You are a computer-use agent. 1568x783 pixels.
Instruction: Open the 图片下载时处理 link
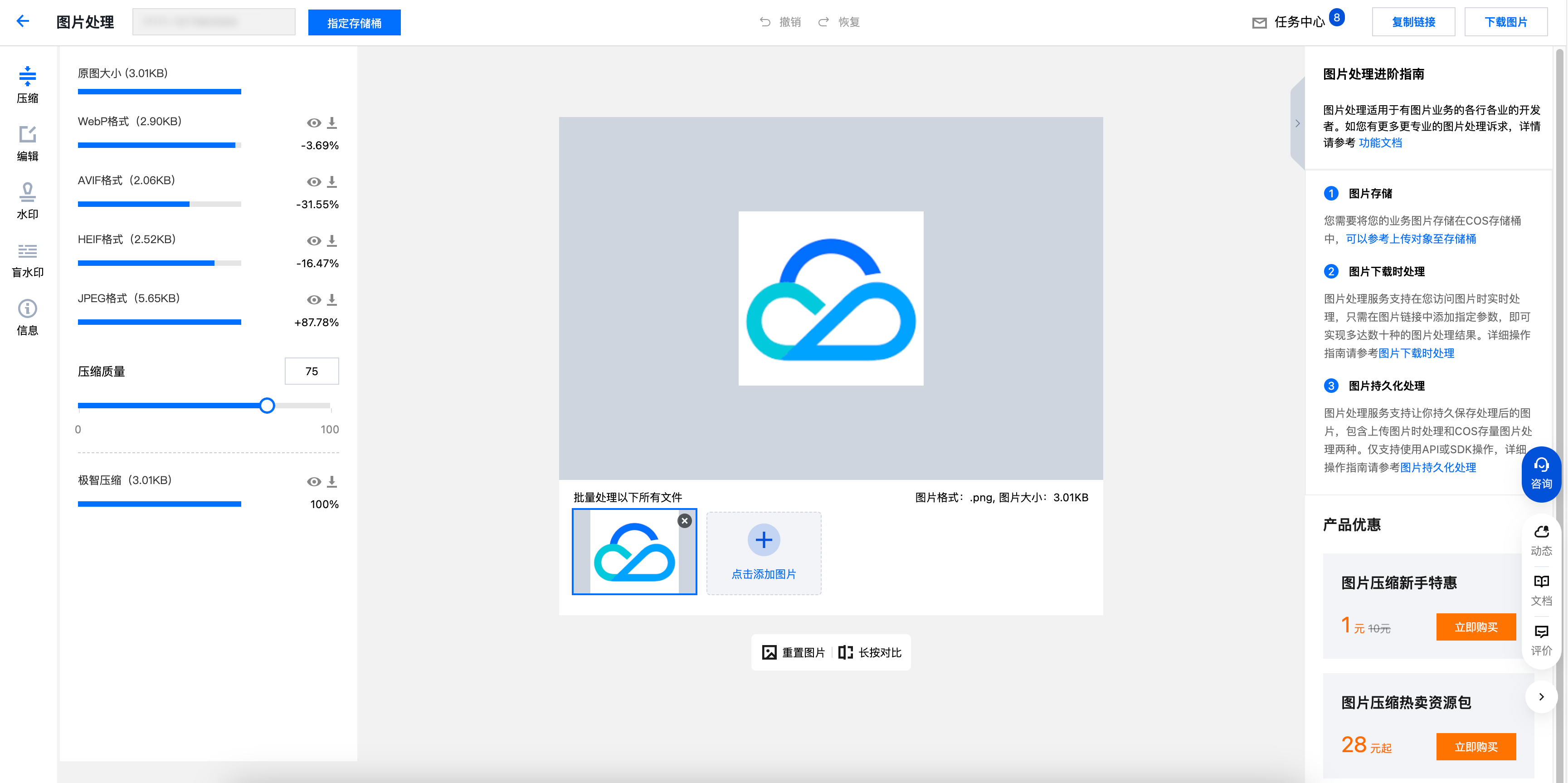1416,353
